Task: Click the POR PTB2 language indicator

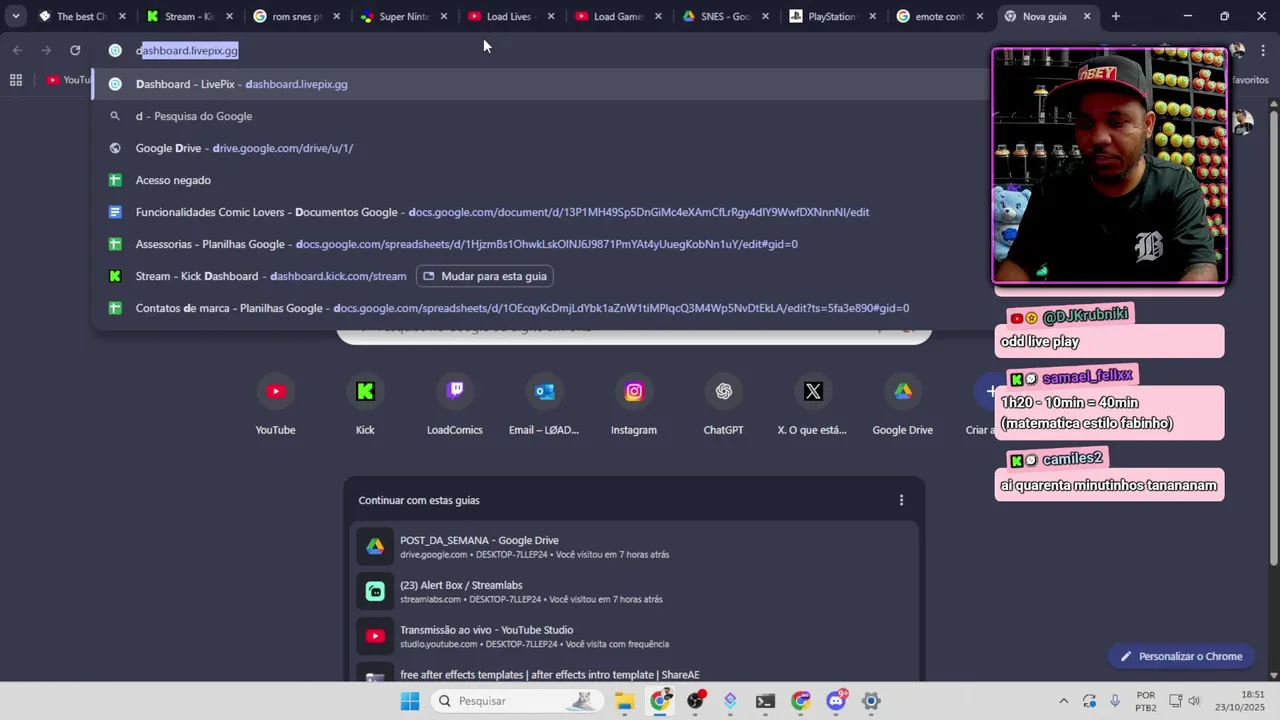Action: (x=1146, y=701)
